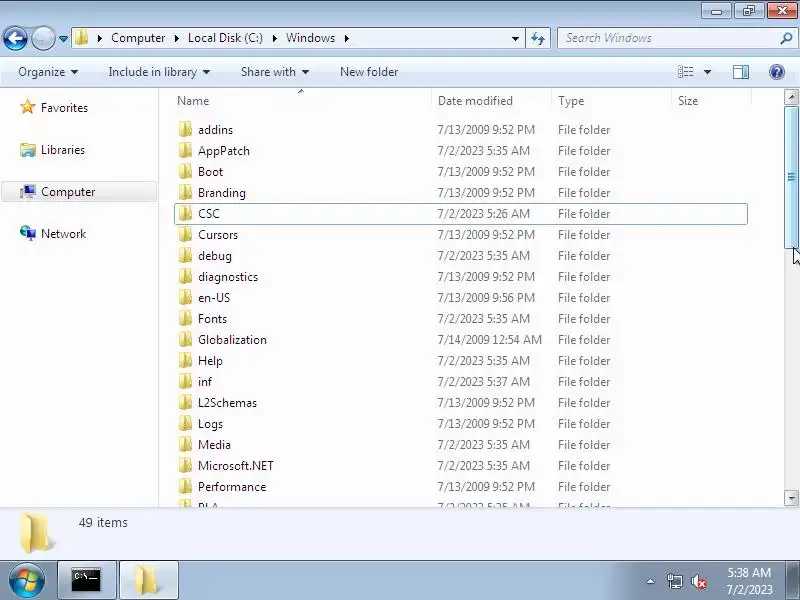The width and height of the screenshot is (800, 600).
Task: Select the inf folder icon
Action: tap(186, 382)
